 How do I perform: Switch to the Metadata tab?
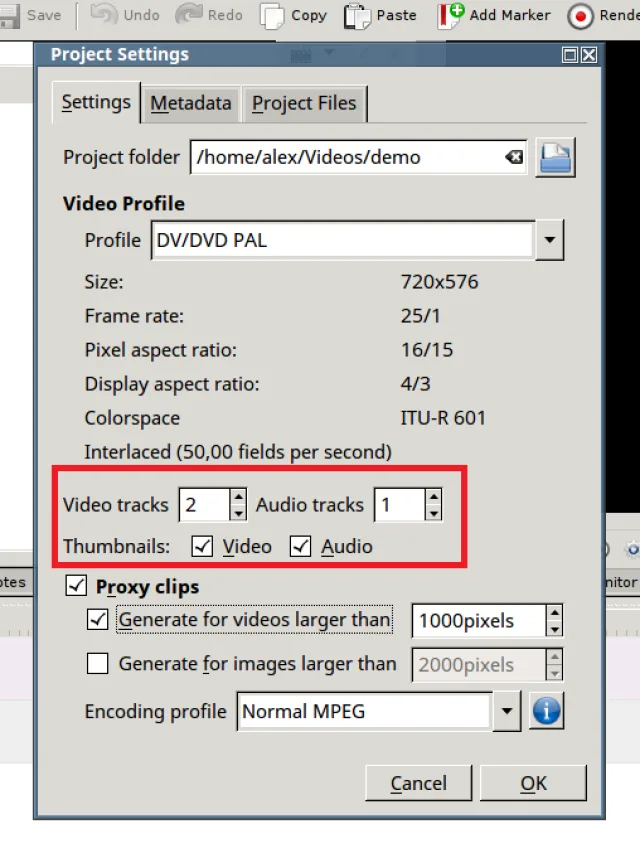(190, 103)
